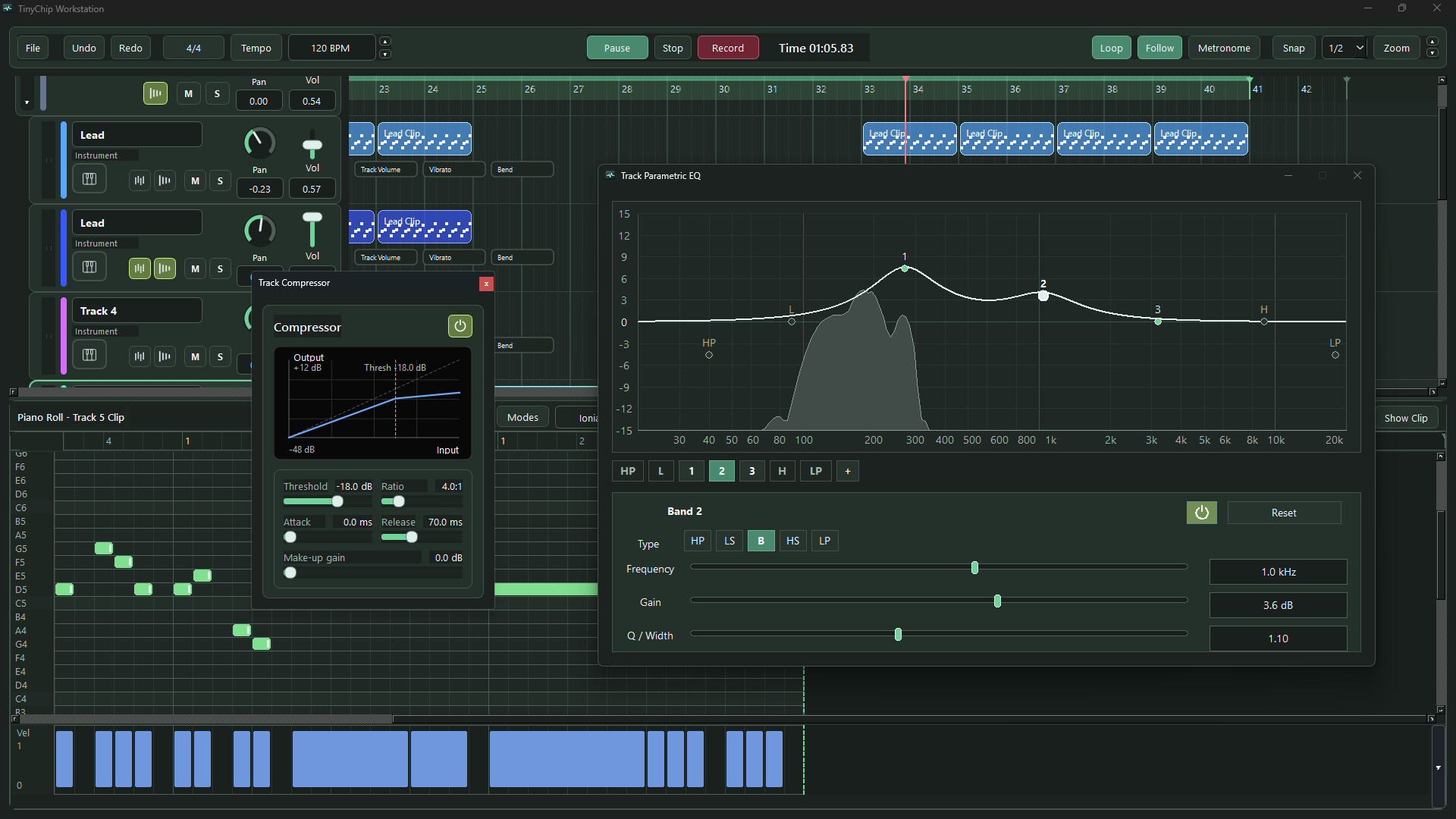Decrease BPM with the tempo down arrow
This screenshot has width=1456, height=819.
(385, 54)
